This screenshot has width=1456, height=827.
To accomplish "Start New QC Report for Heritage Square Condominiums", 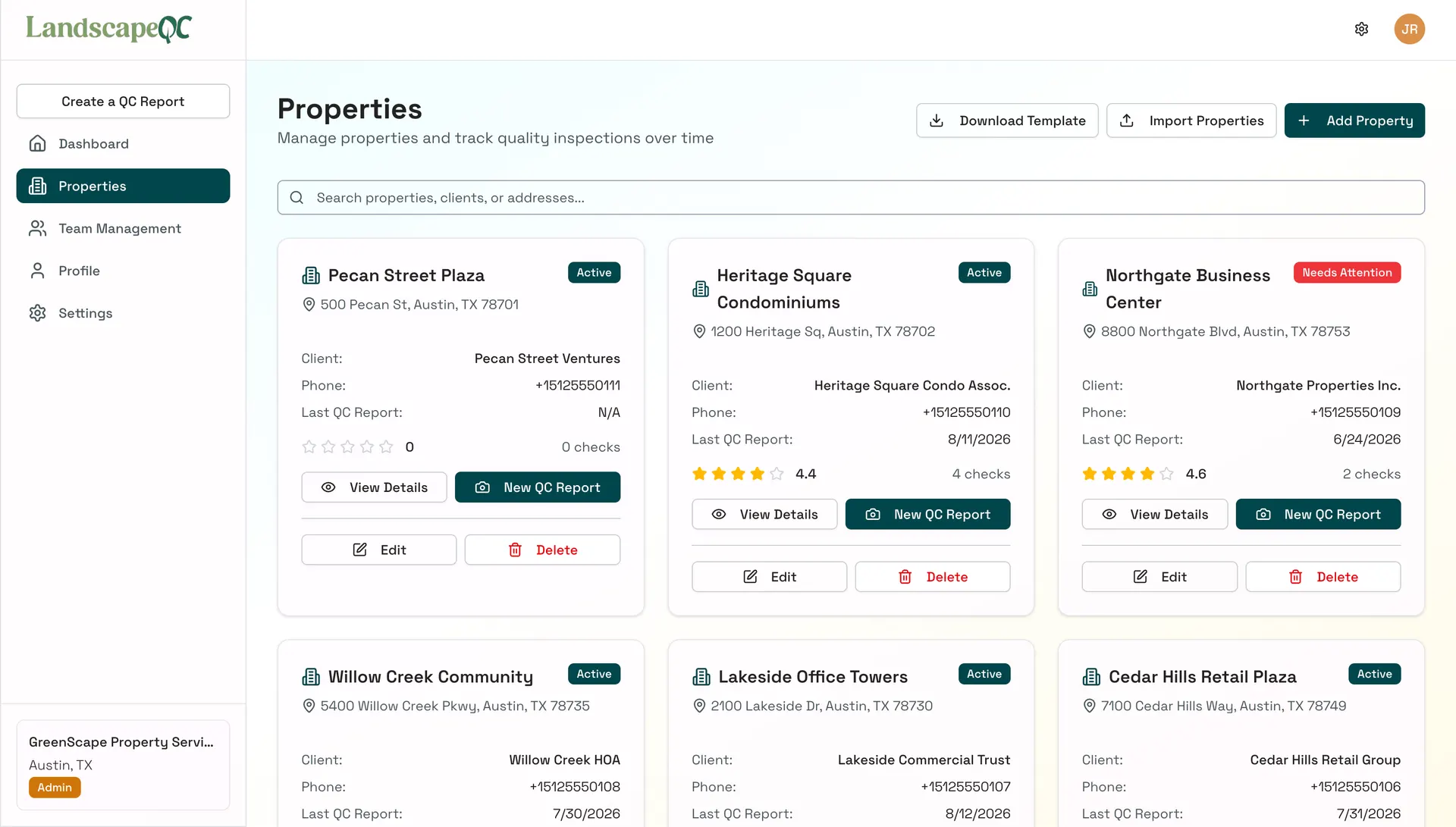I will coord(928,515).
